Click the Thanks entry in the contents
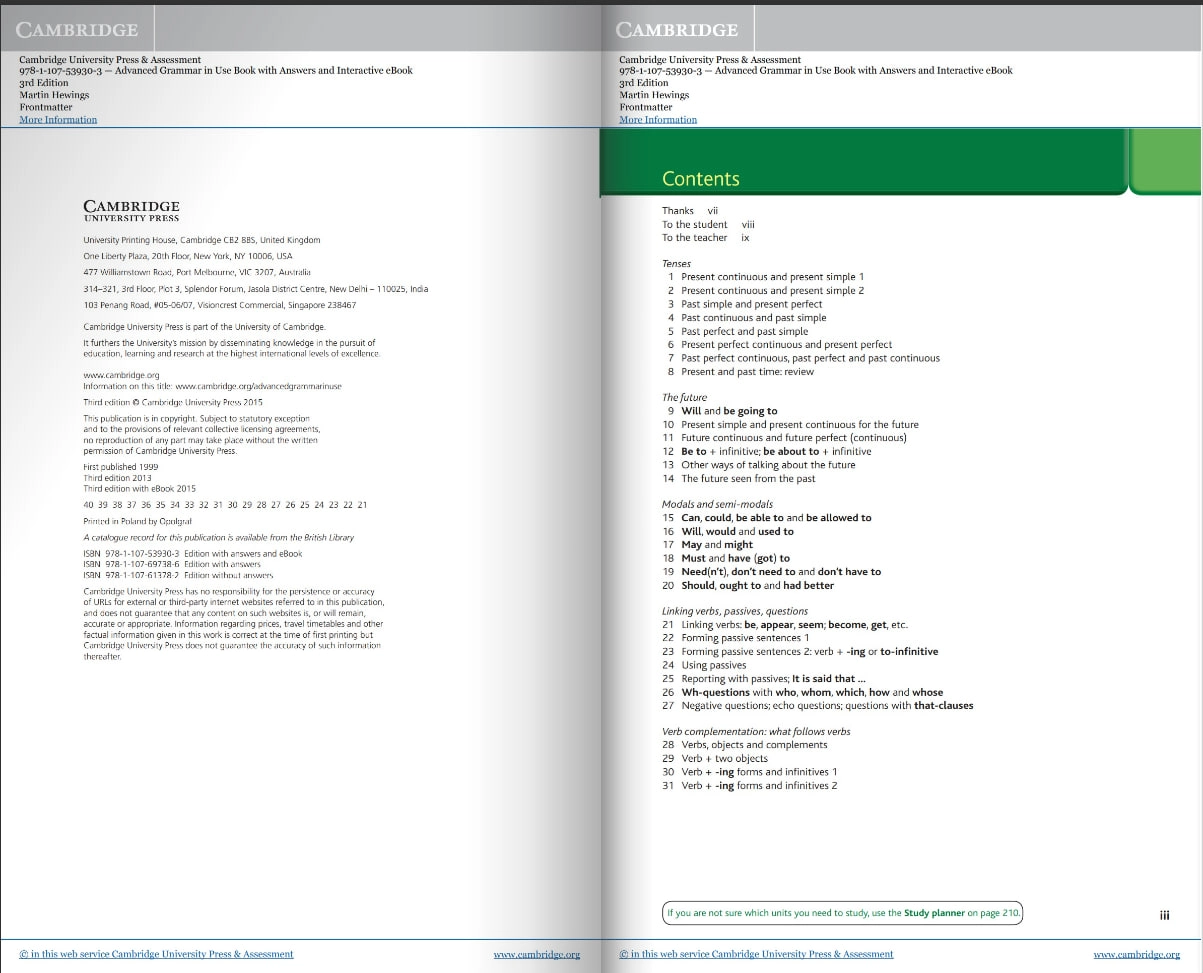Screen dimensions: 1203x973 (x=678, y=211)
